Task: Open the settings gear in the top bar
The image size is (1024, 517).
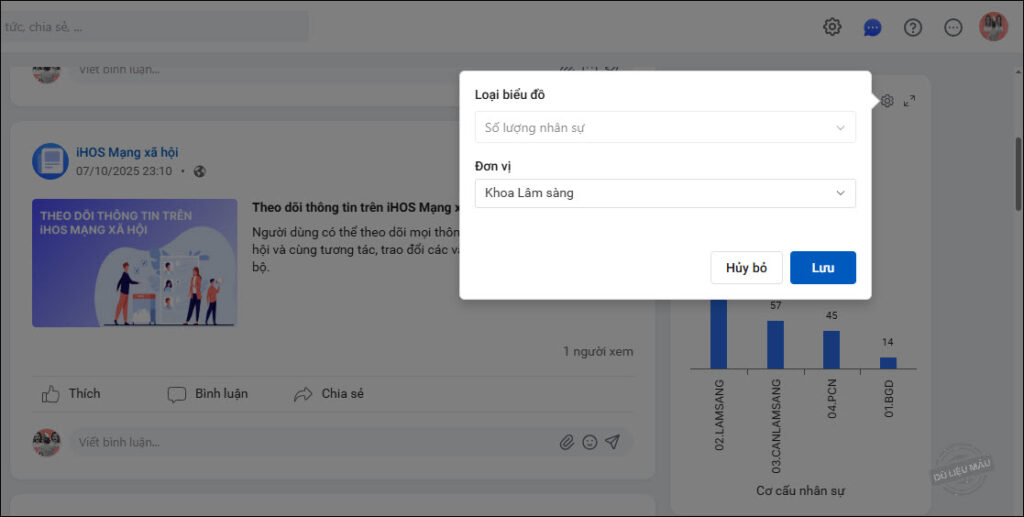Action: [x=832, y=27]
